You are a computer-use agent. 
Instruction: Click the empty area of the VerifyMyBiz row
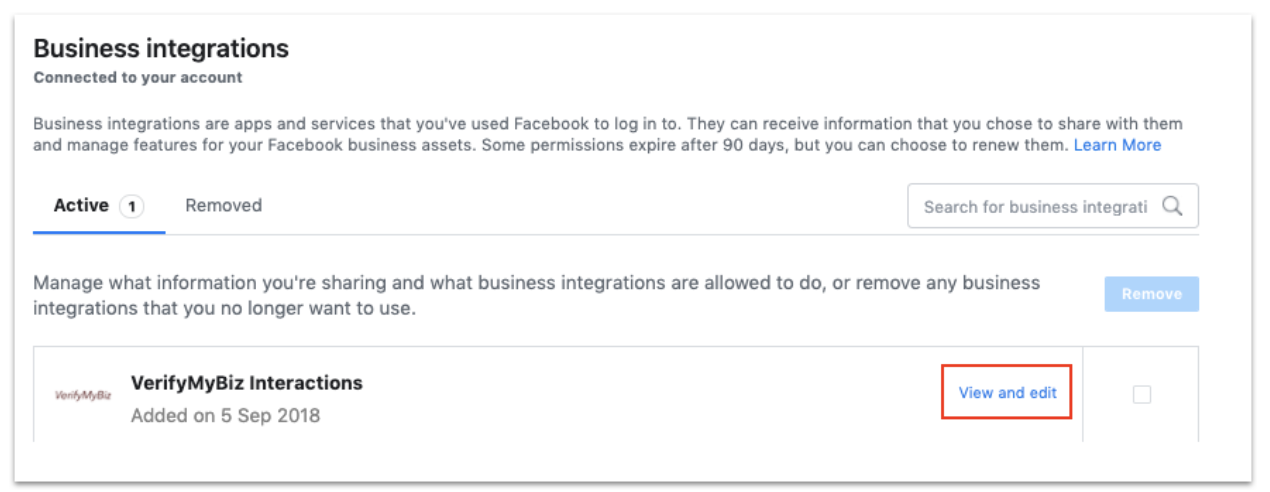(x=650, y=395)
